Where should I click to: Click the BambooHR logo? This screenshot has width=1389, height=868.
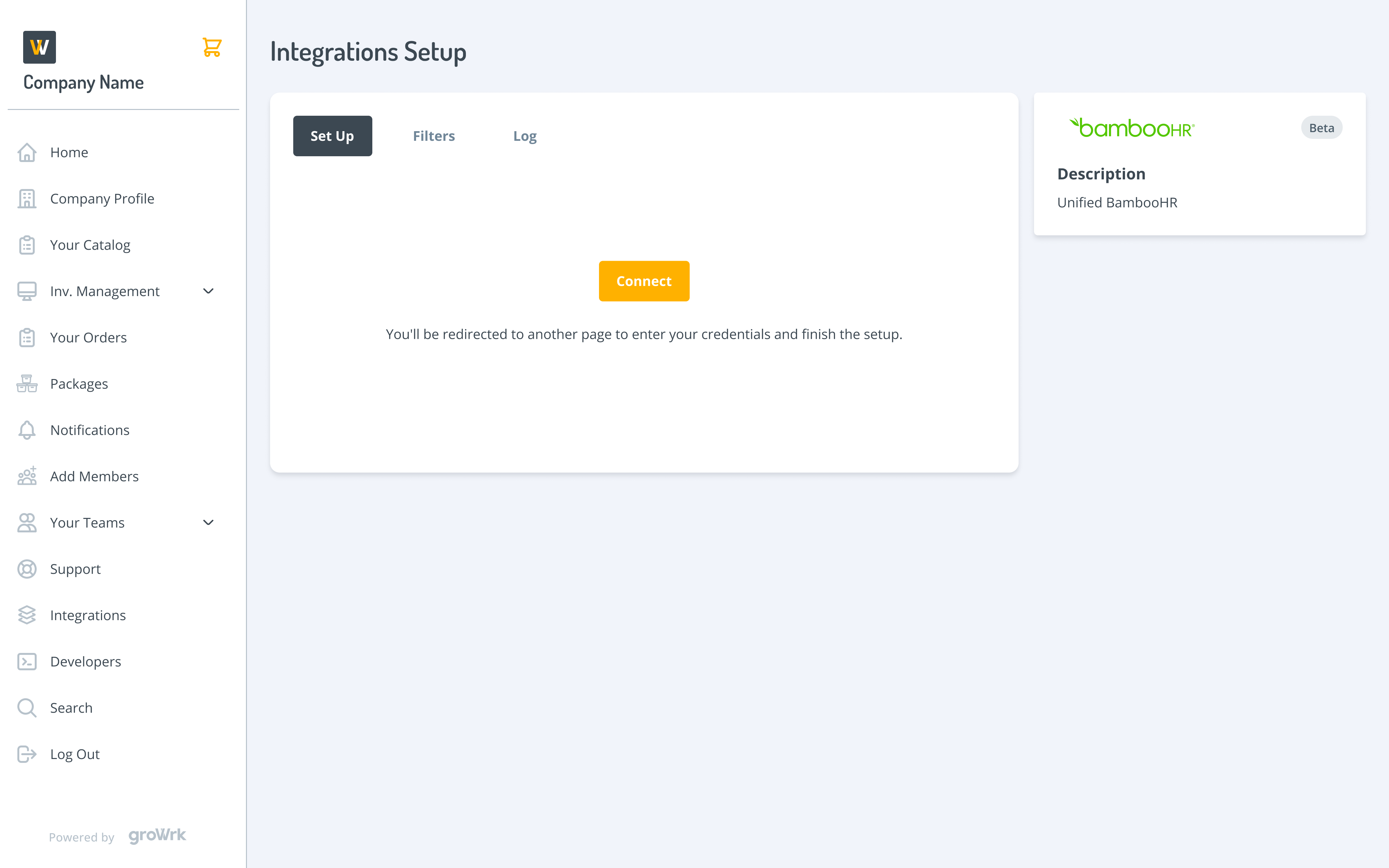tap(1132, 127)
